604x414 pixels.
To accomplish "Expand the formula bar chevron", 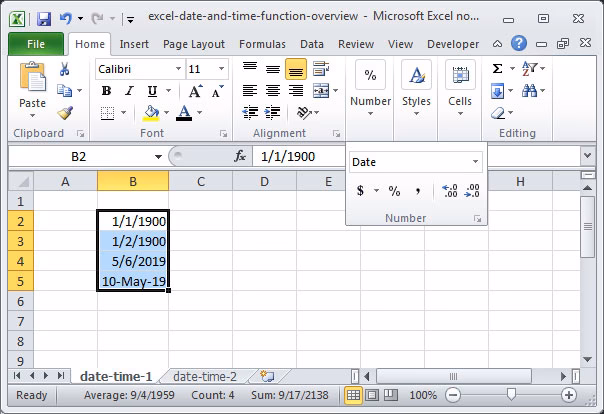I will point(587,156).
